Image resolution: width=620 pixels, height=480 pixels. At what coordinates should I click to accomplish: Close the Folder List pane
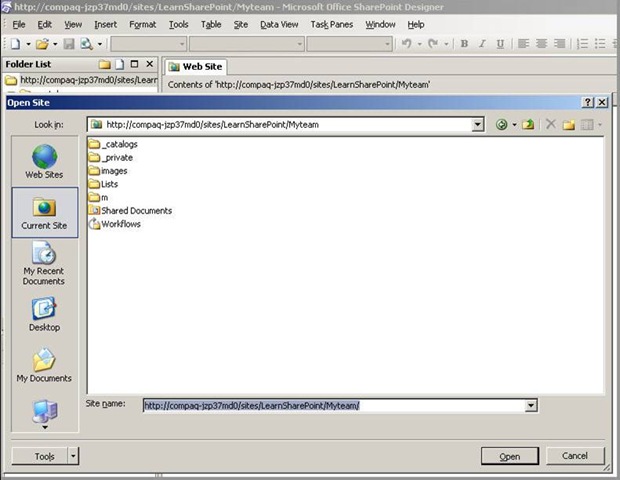(x=149, y=64)
